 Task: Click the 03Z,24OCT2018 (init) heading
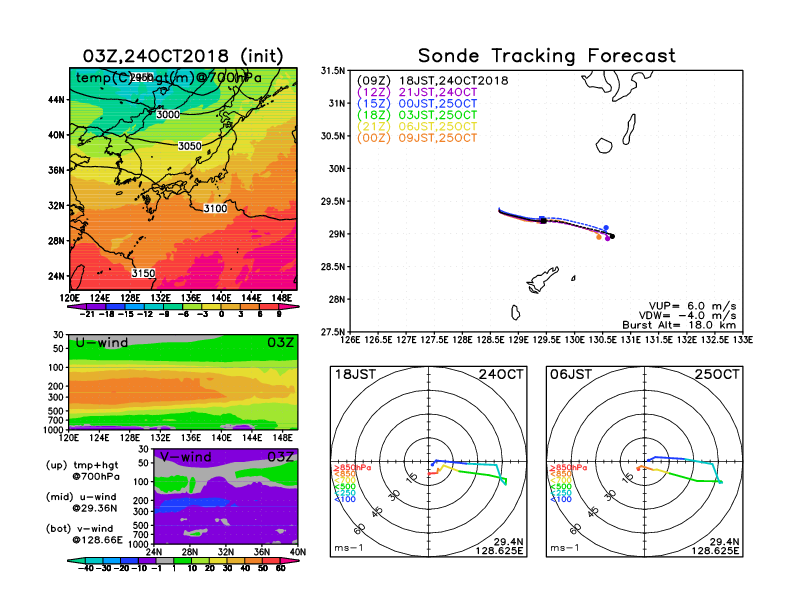[183, 55]
